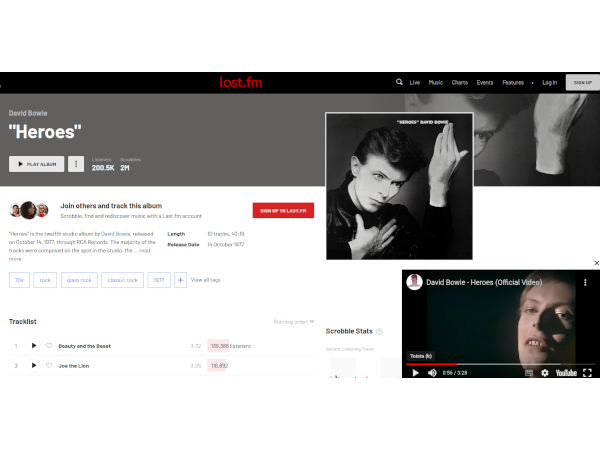Open the Events page
This screenshot has width=600, height=450.
click(485, 83)
